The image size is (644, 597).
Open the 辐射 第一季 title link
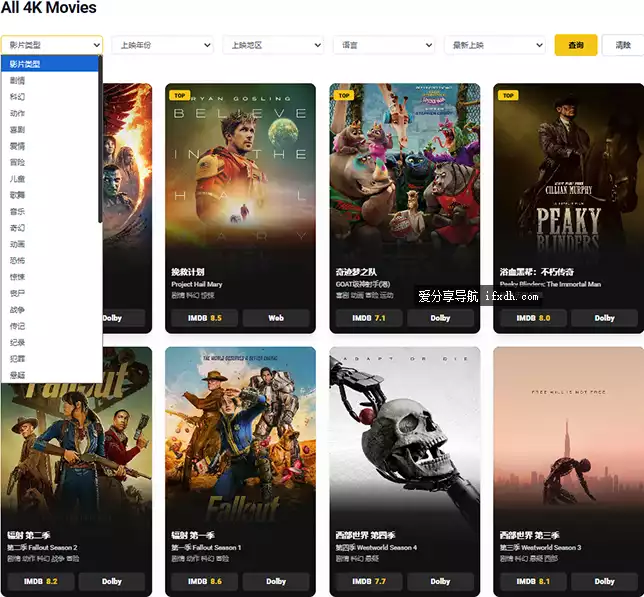coord(193,535)
